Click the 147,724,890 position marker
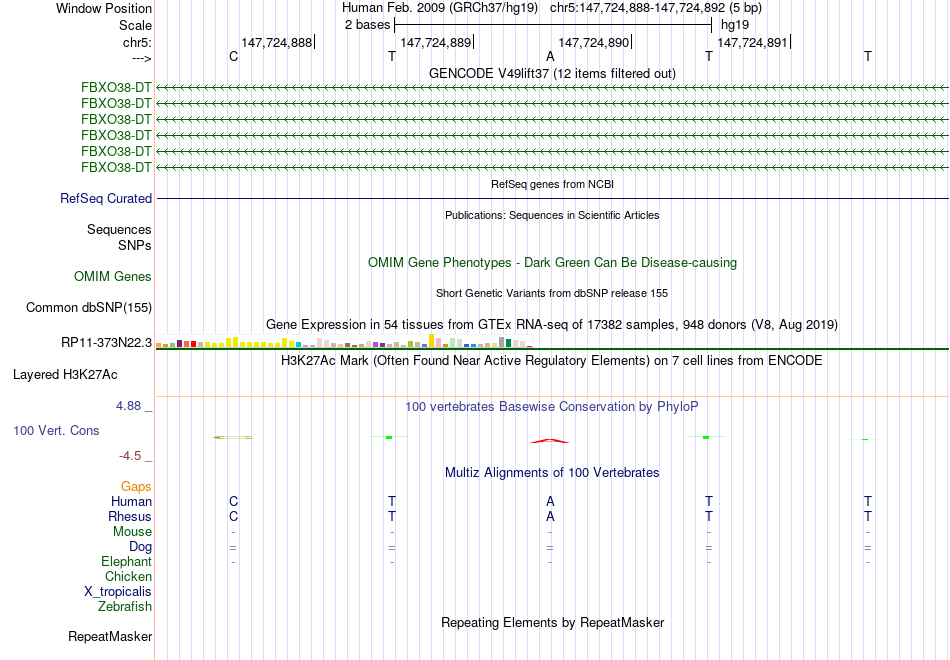 pos(595,42)
